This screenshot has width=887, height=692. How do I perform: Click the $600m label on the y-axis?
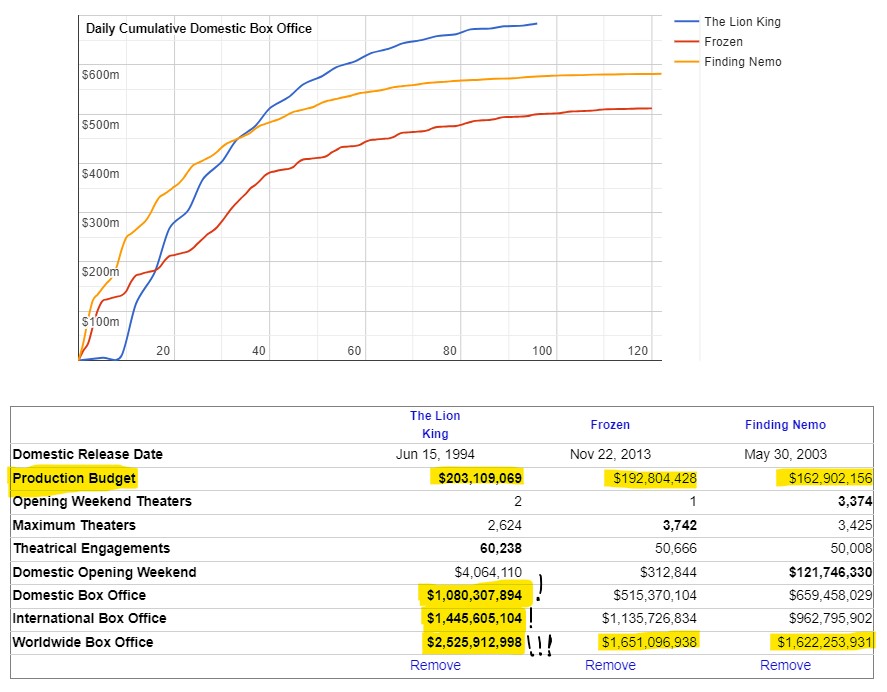pyautogui.click(x=100, y=76)
